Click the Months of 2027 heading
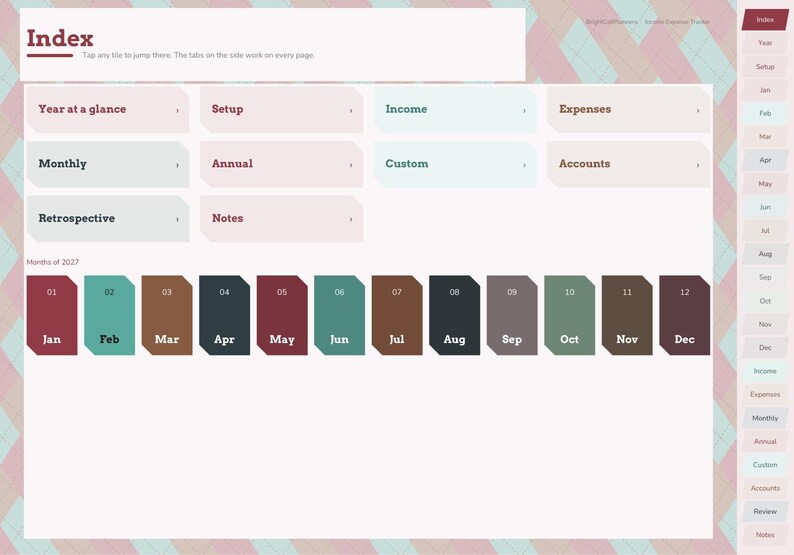The width and height of the screenshot is (794, 555). 53,262
